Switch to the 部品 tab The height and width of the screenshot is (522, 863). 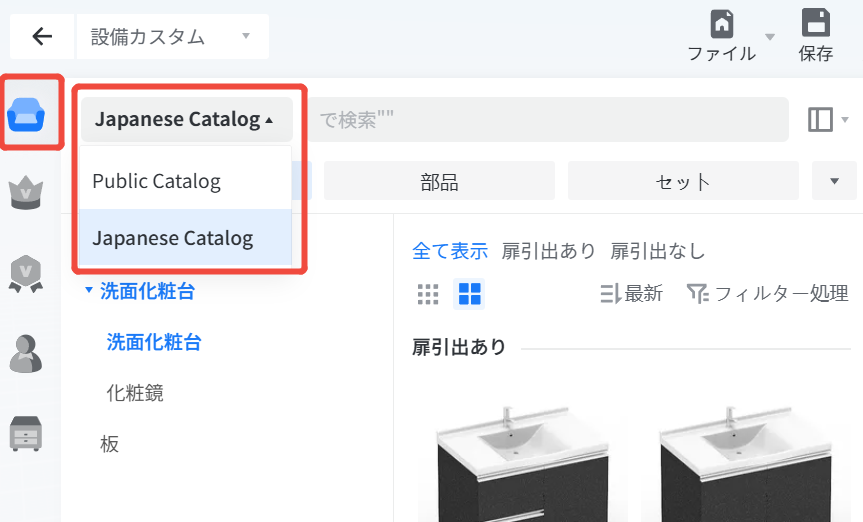coord(439,181)
